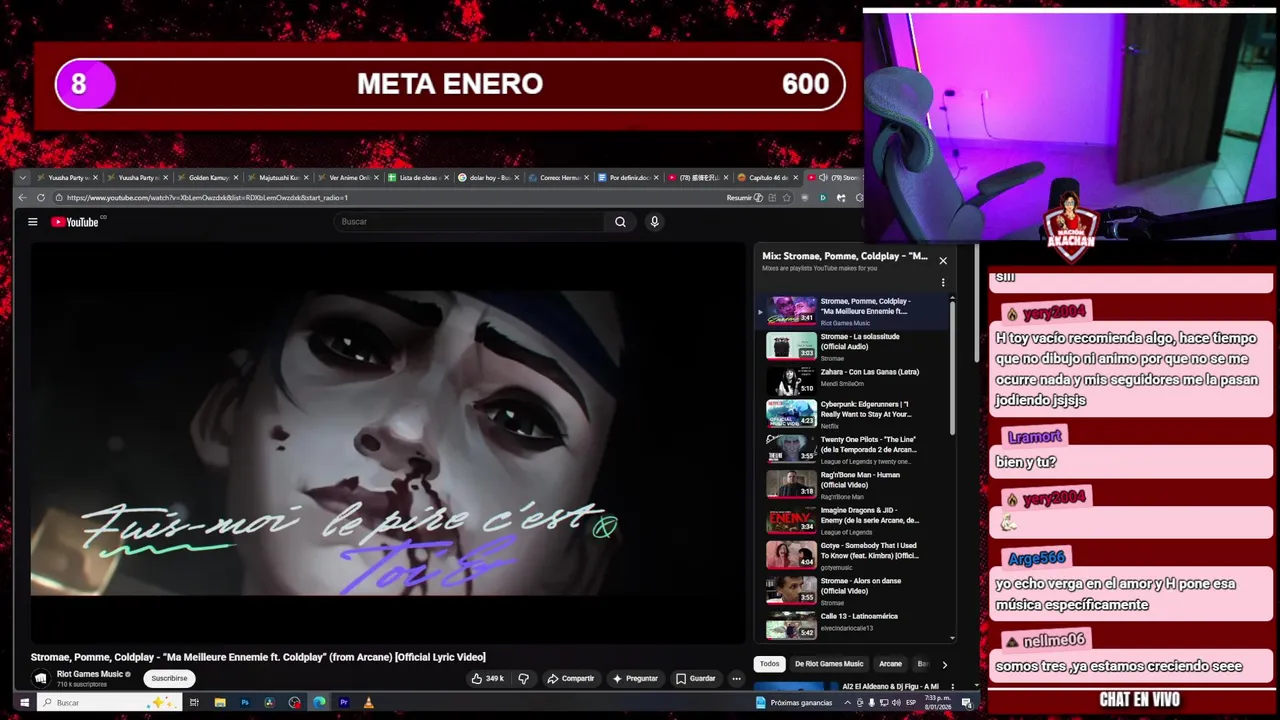
Task: Select the Arcane filter chip
Action: click(890, 664)
